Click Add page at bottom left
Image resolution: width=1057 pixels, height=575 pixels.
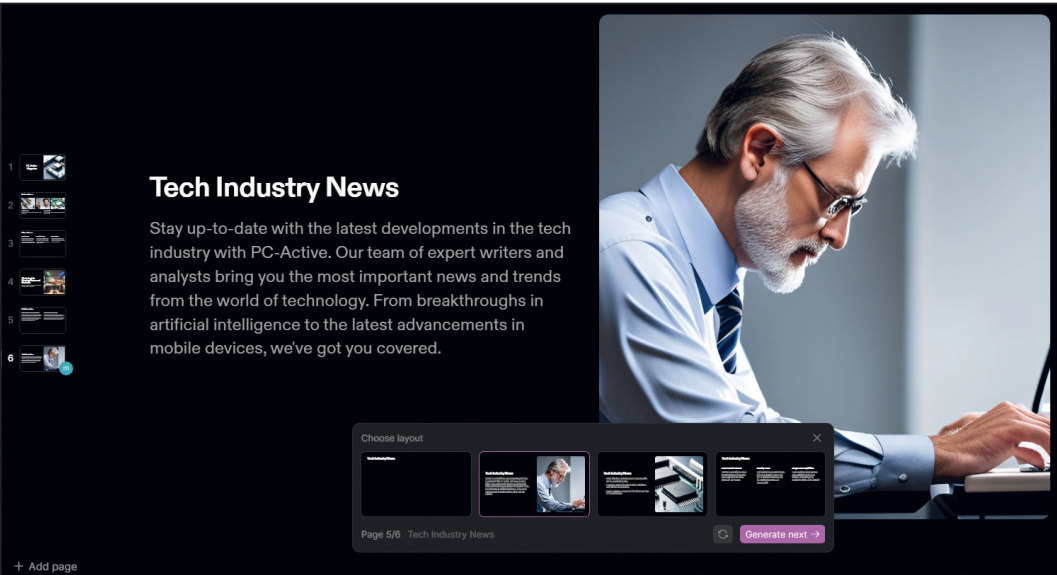pyautogui.click(x=46, y=566)
